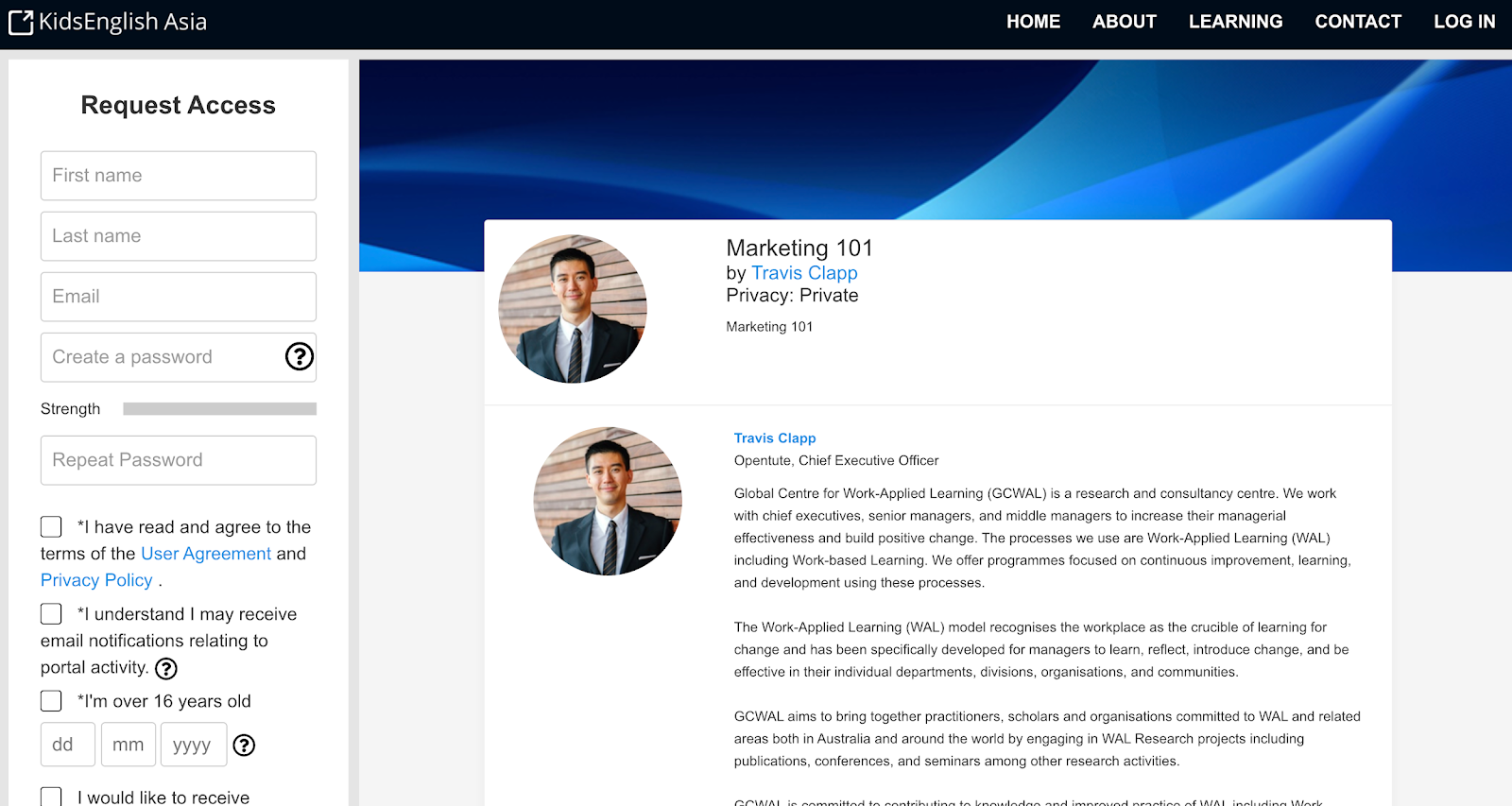The image size is (1512, 806).
Task: Focus the Last name field
Action: [179, 236]
